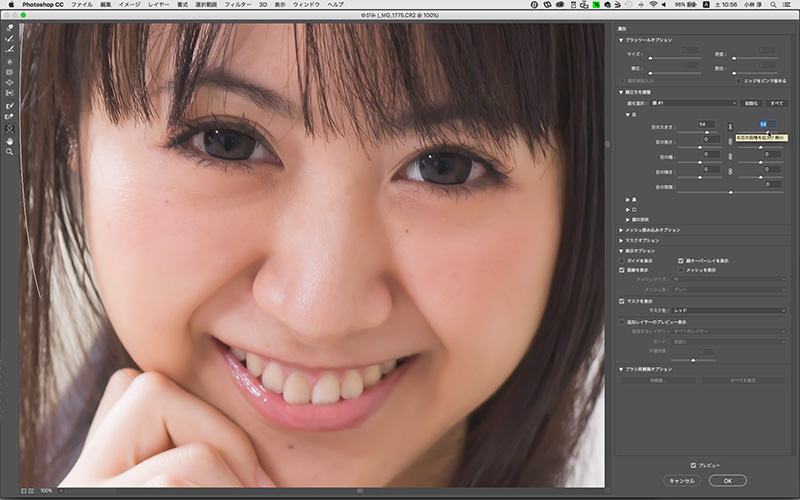
Task: Select the Zoom tool in Liquify toolbar
Action: (x=9, y=152)
